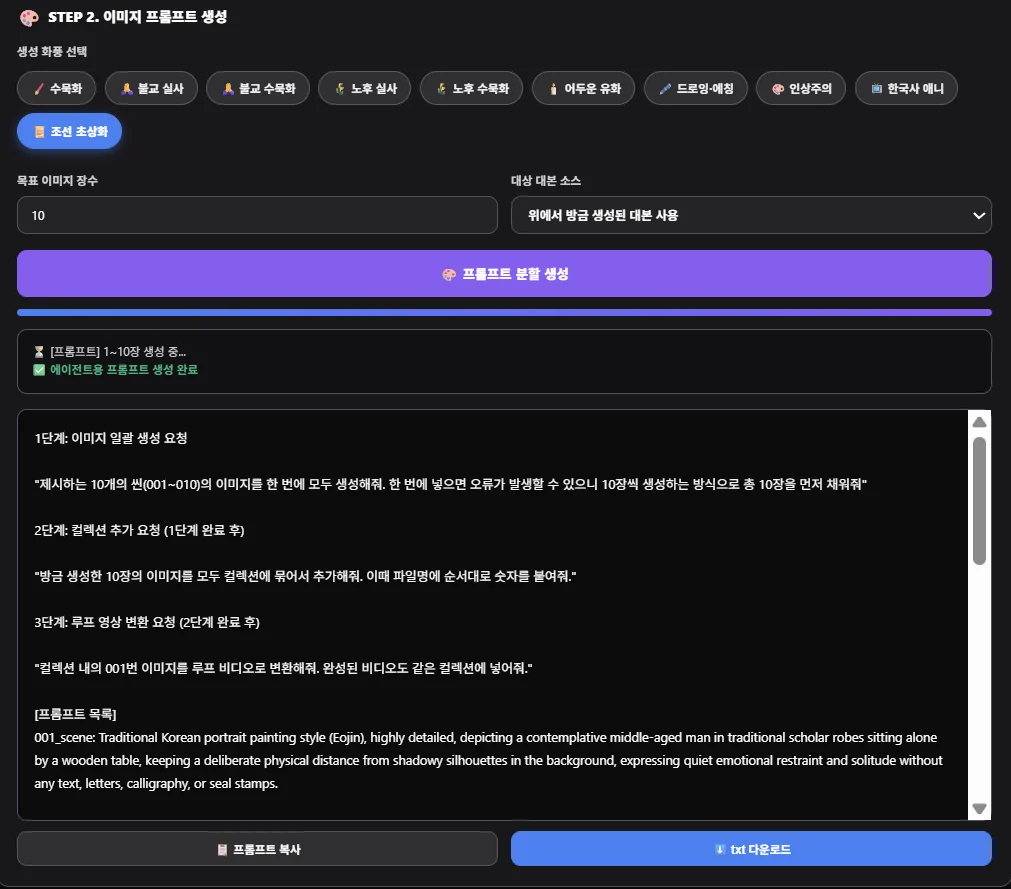Choose the 노후 수묵화 style chip

471,88
